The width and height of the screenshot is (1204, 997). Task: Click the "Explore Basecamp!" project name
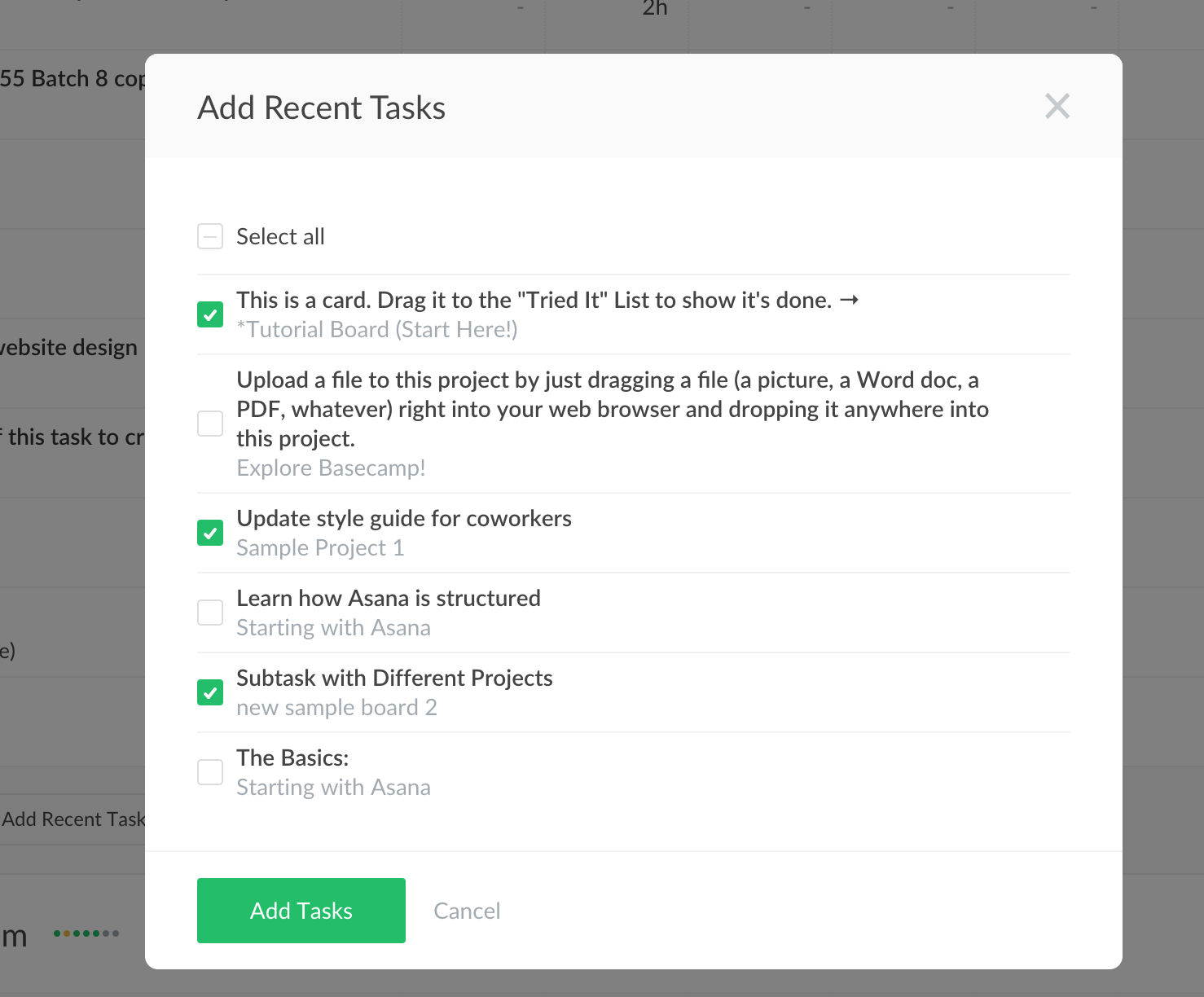coord(331,468)
